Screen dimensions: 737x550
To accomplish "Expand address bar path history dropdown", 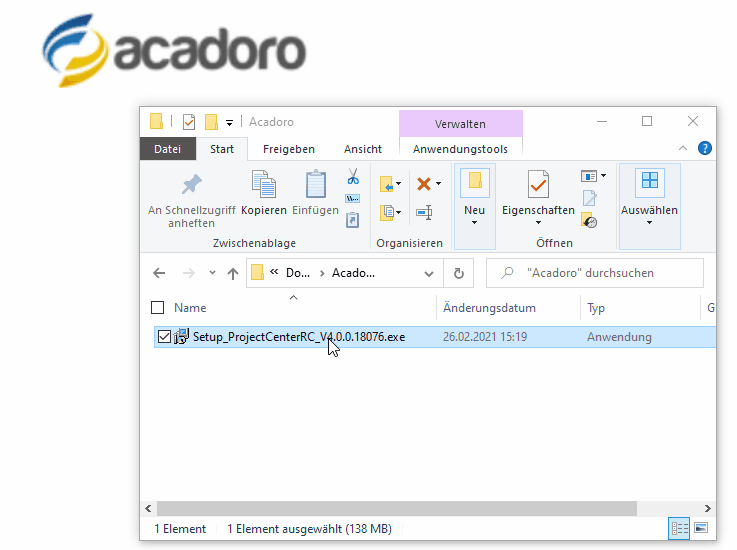I will (429, 273).
